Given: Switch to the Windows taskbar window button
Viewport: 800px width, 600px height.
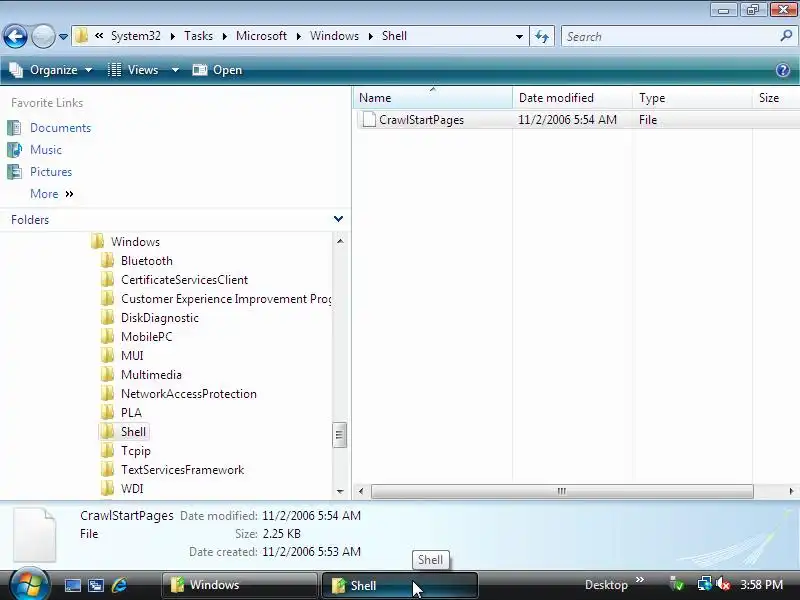Looking at the screenshot, I should click(x=239, y=585).
